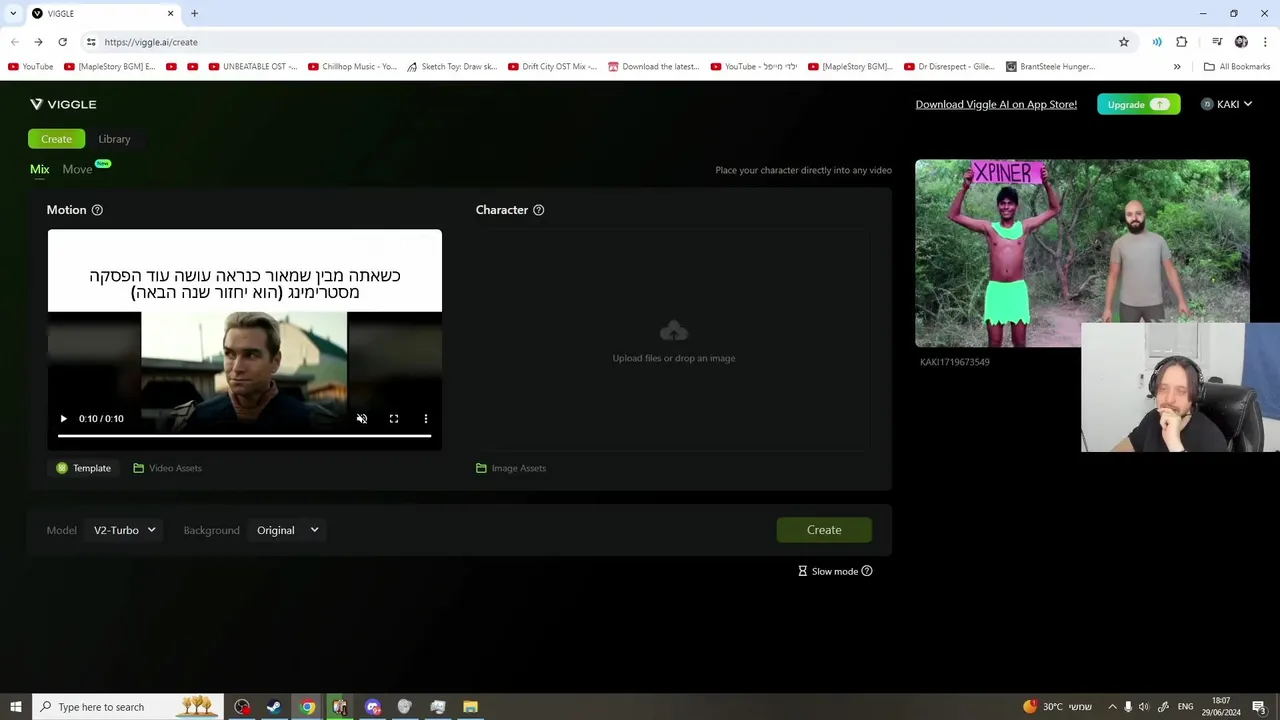Upload a character image file

(x=673, y=340)
